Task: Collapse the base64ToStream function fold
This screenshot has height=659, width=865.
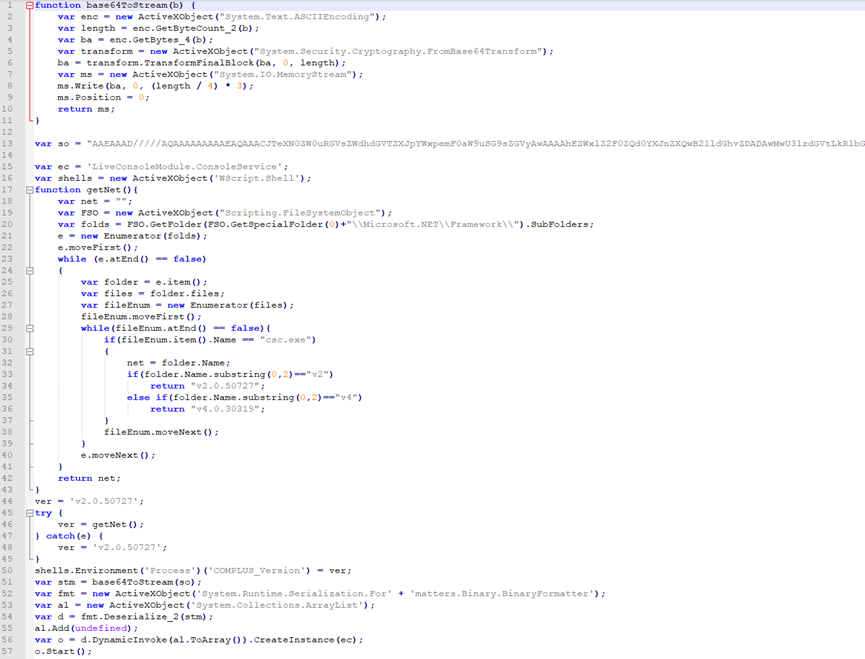Action: point(30,5)
